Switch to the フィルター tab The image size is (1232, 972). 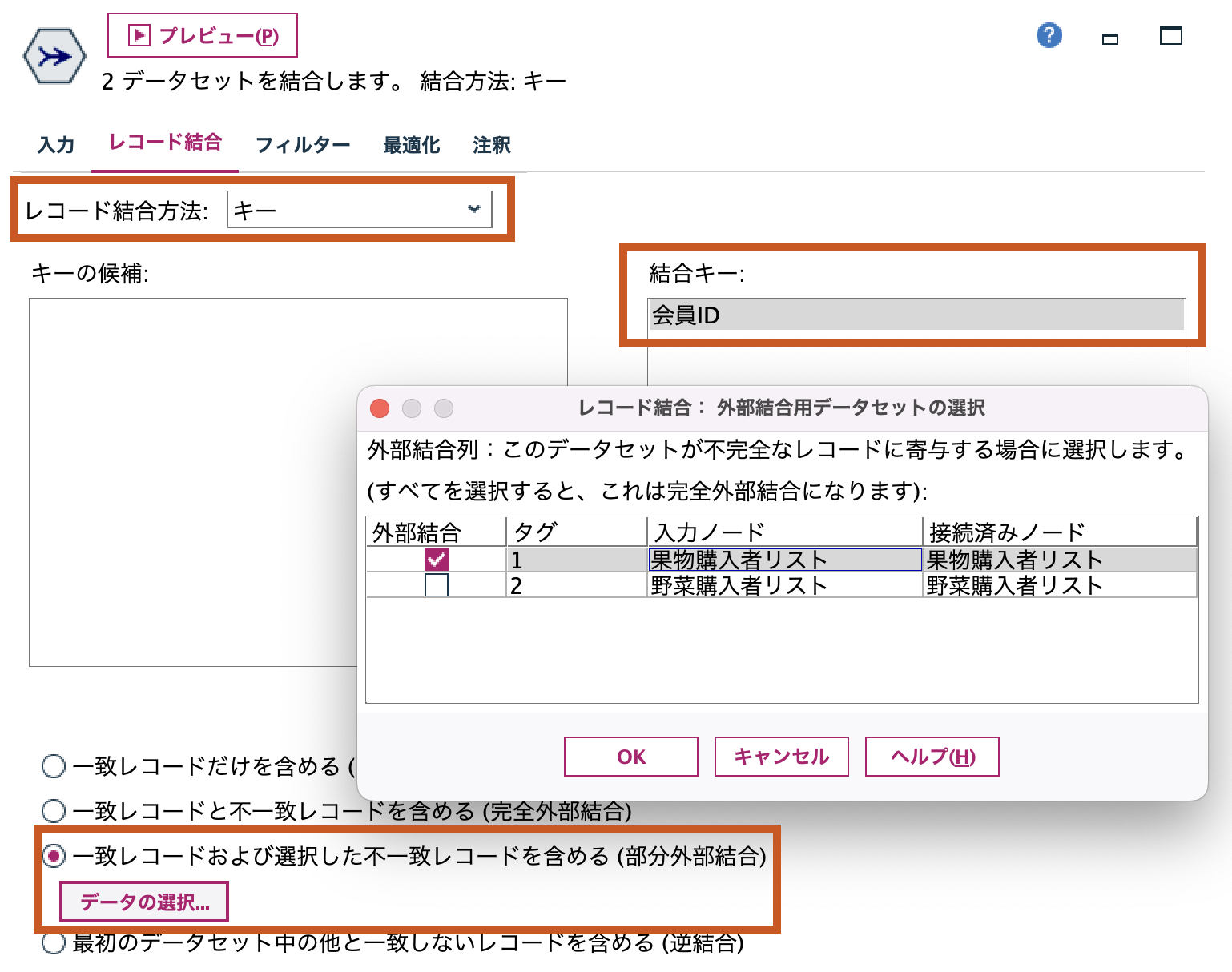[302, 145]
